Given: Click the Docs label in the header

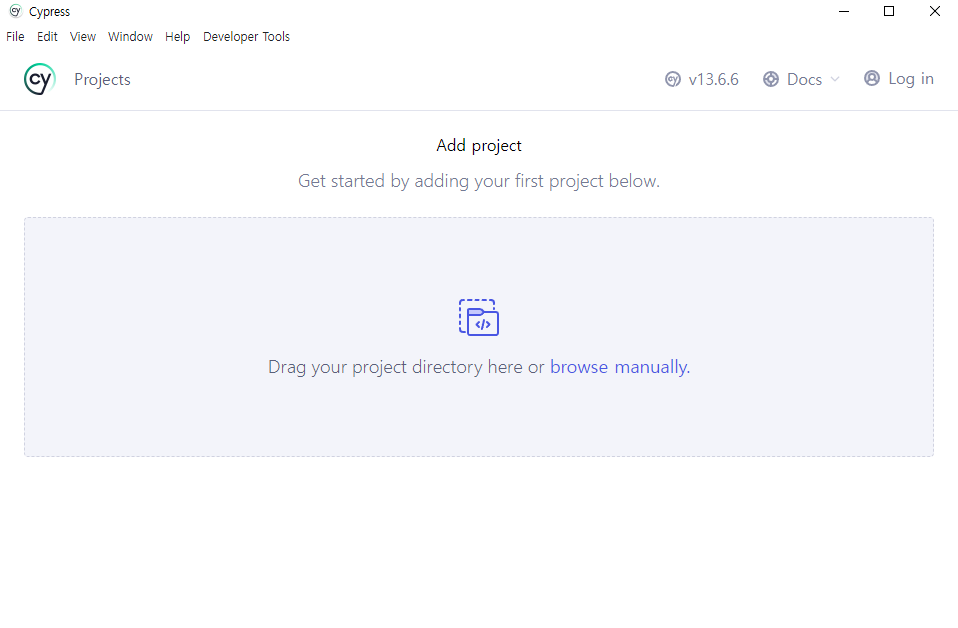Looking at the screenshot, I should [804, 79].
